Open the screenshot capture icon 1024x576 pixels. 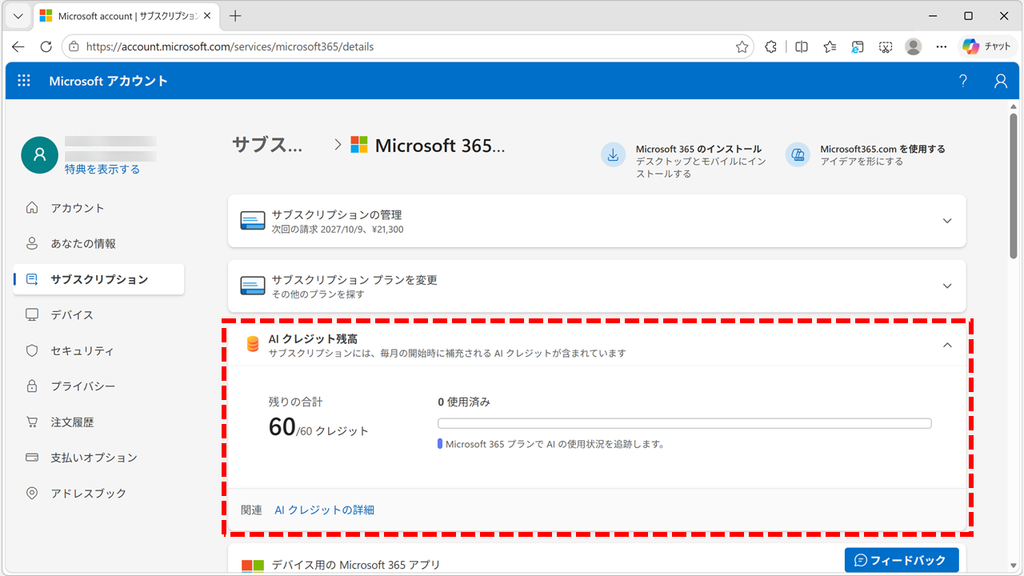(886, 46)
